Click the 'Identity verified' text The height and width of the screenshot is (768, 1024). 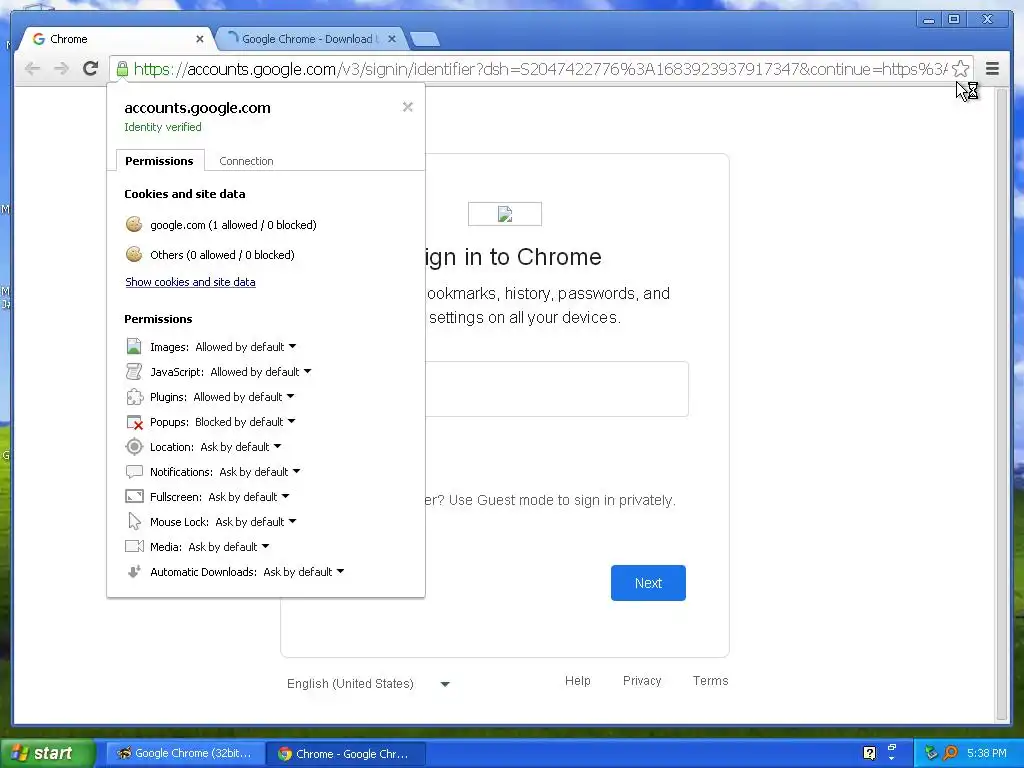(163, 127)
